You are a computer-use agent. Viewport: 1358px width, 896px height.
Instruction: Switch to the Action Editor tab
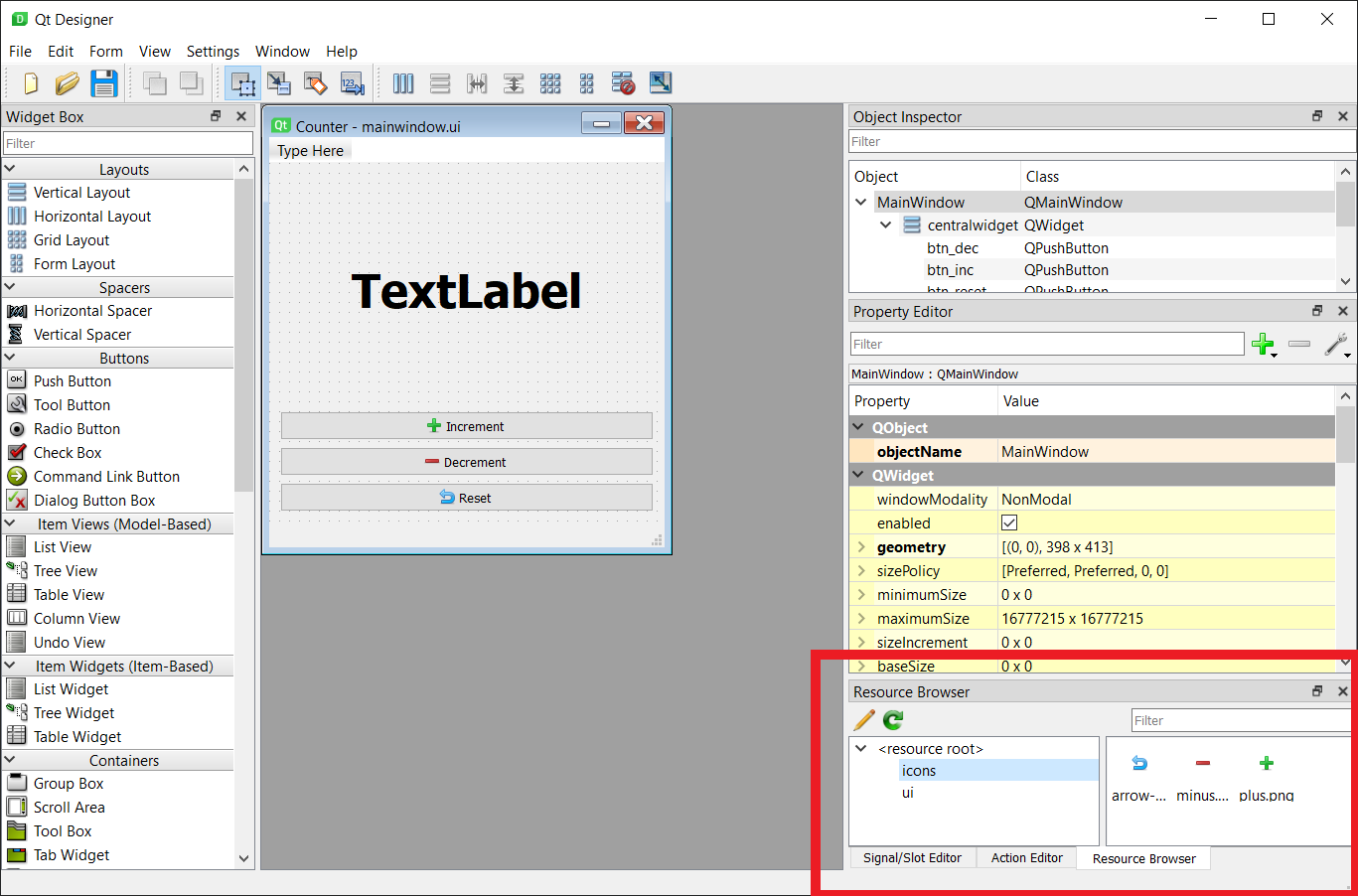(x=1026, y=857)
